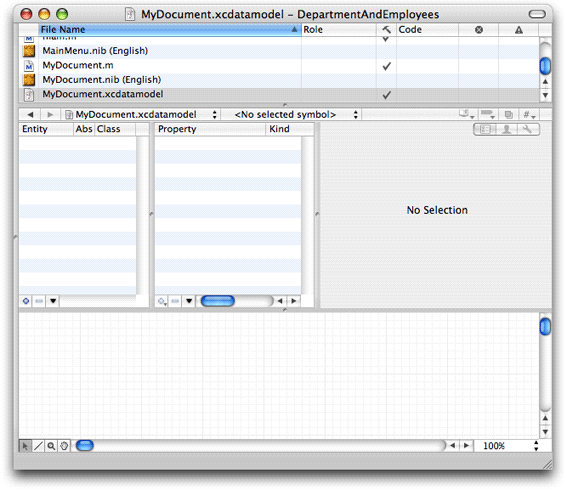Go forward in editor navigation history
The image size is (567, 493).
coord(50,115)
